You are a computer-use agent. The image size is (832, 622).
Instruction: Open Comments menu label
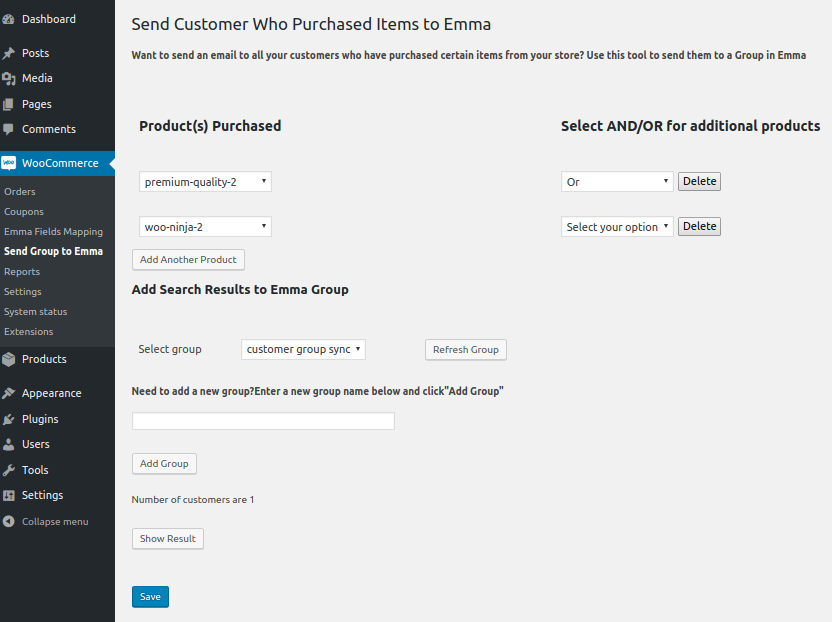point(49,129)
